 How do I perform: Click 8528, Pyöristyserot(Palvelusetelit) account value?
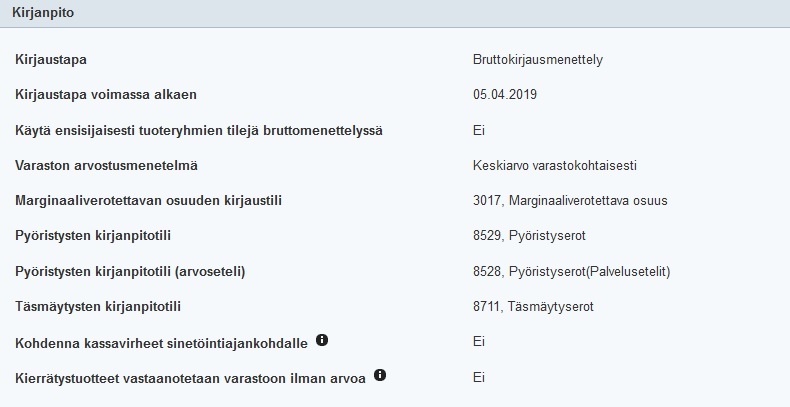571,271
